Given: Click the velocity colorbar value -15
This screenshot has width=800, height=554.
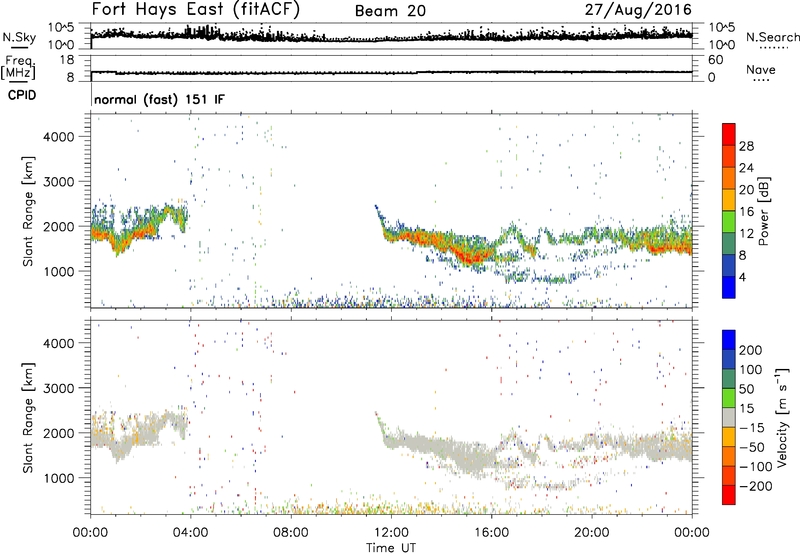Looking at the screenshot, I should point(752,427).
